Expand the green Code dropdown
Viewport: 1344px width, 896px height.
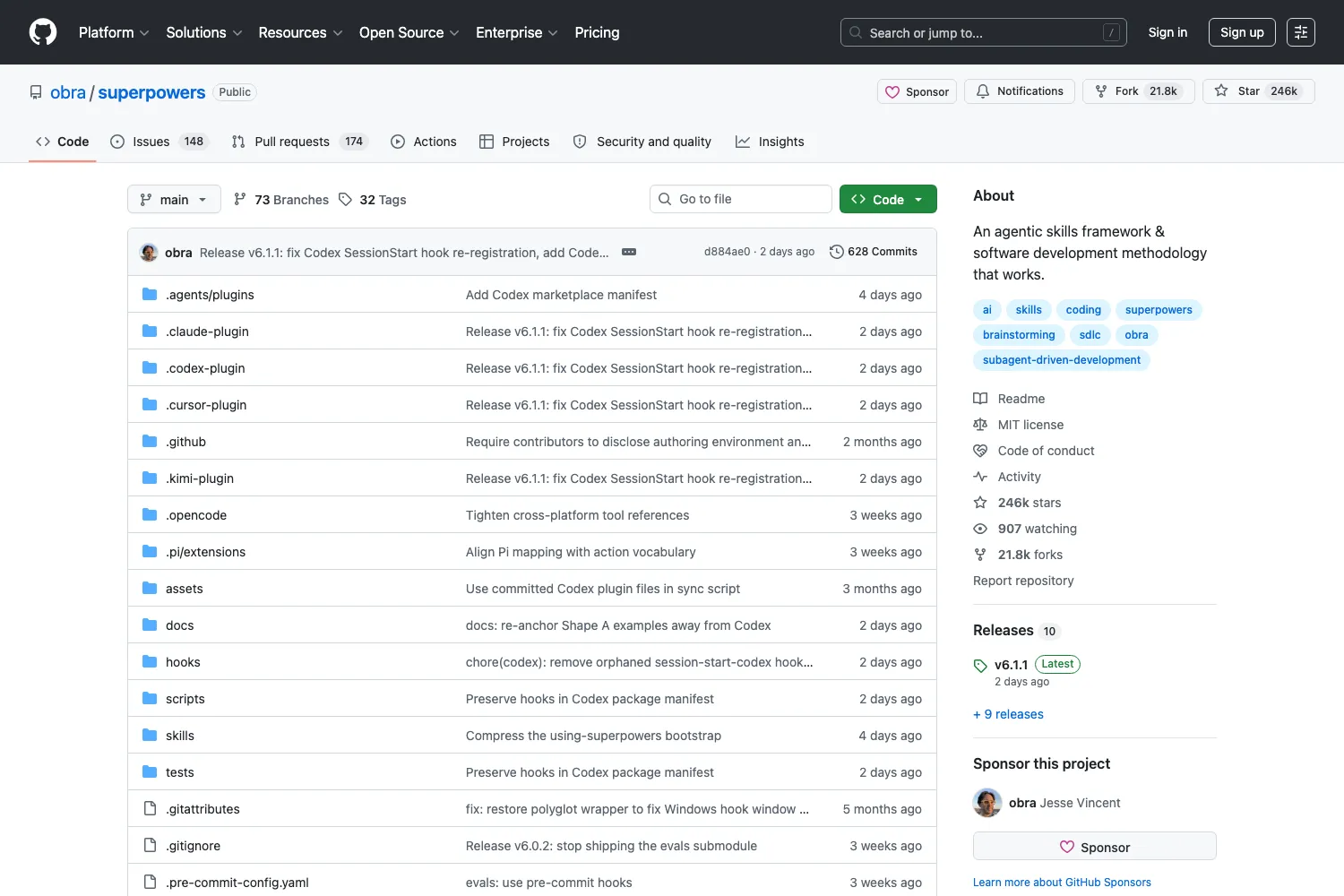(x=888, y=199)
